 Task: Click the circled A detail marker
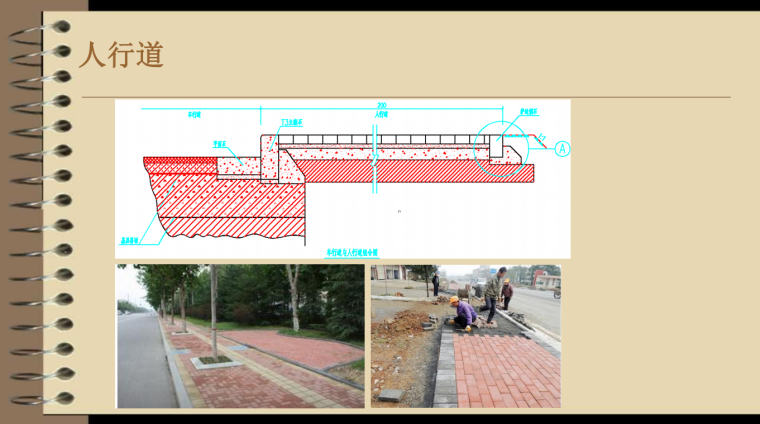562,149
